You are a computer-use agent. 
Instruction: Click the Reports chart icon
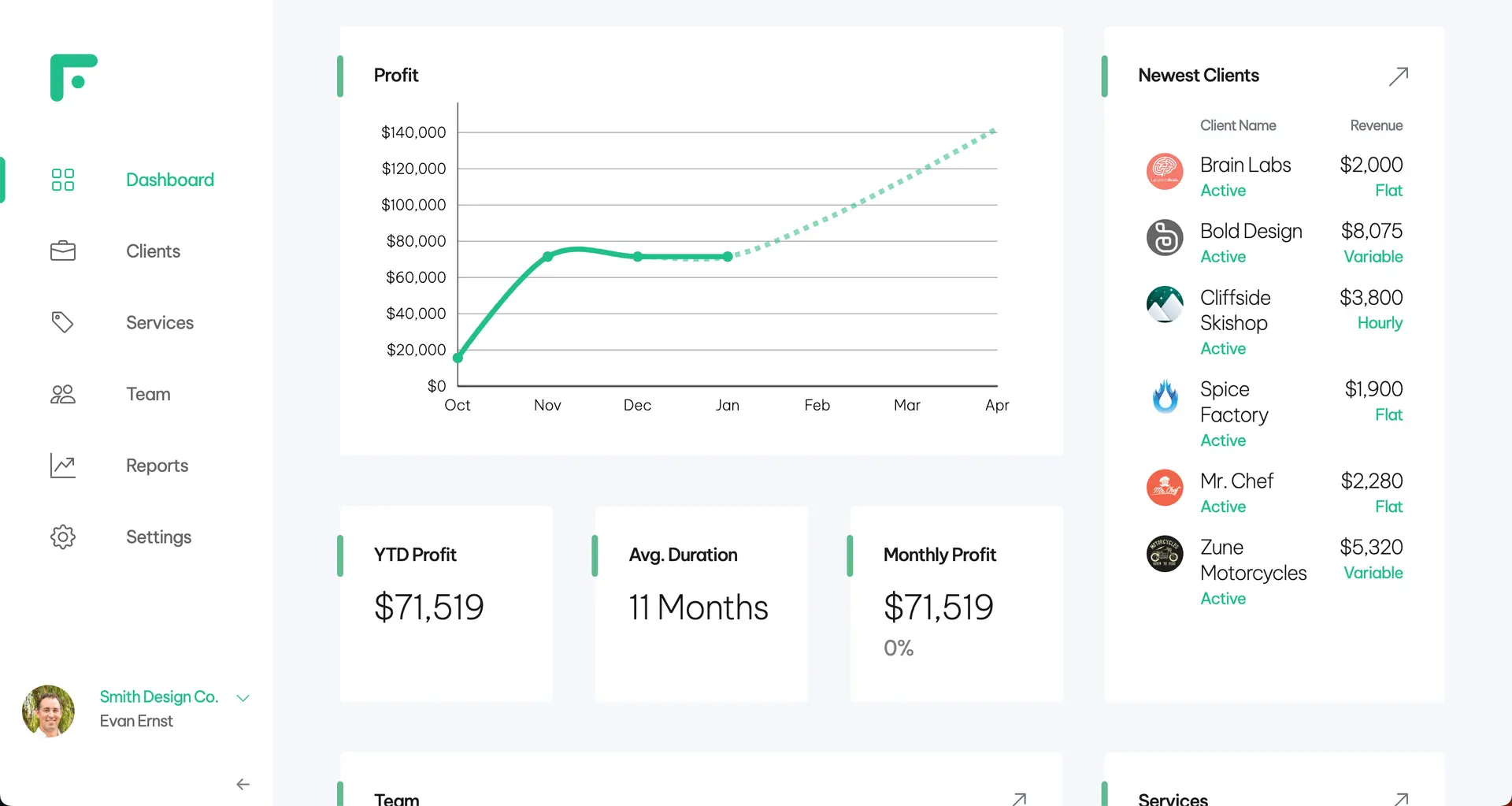click(x=63, y=466)
